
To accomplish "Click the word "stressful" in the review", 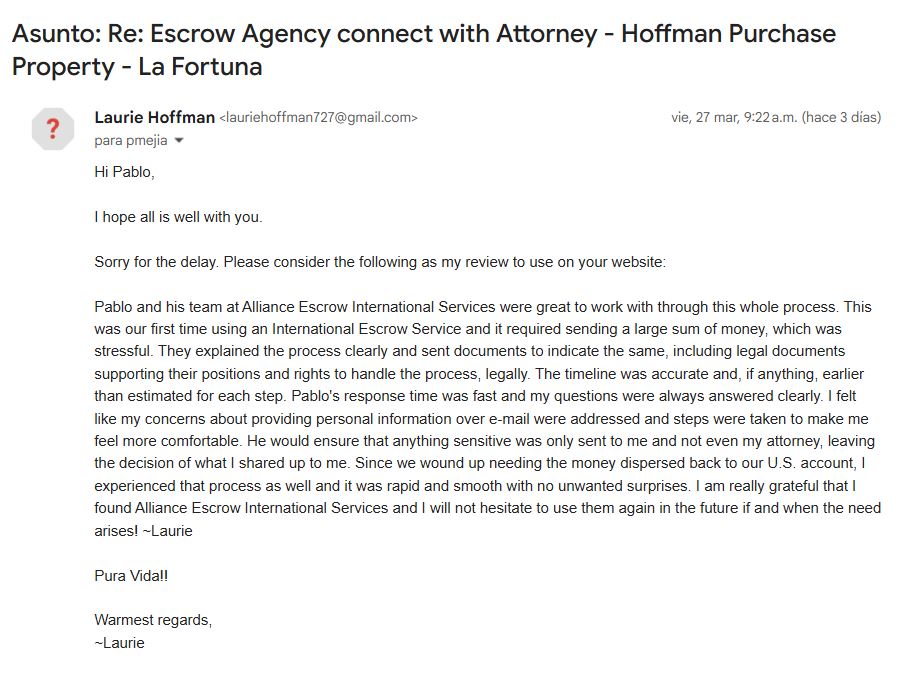I will coord(124,351).
